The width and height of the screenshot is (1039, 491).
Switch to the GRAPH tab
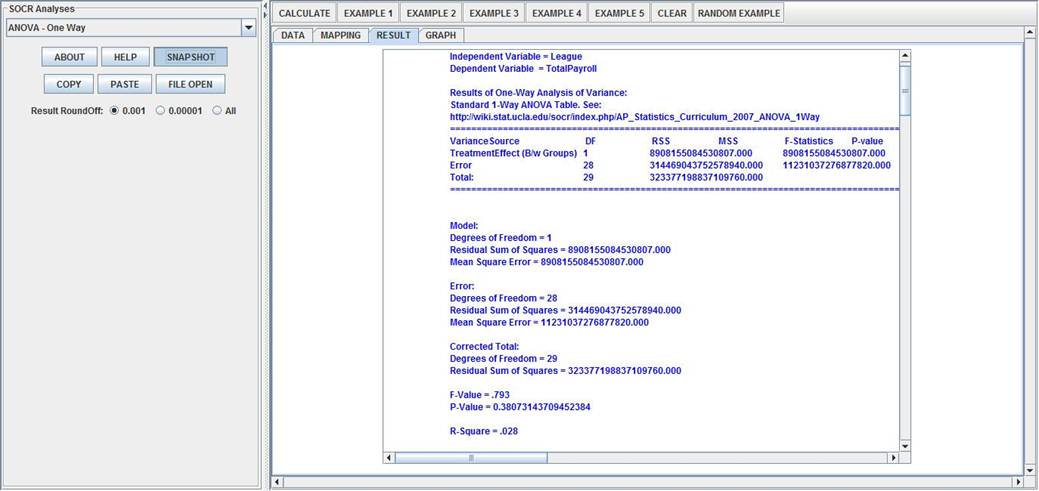coord(440,35)
